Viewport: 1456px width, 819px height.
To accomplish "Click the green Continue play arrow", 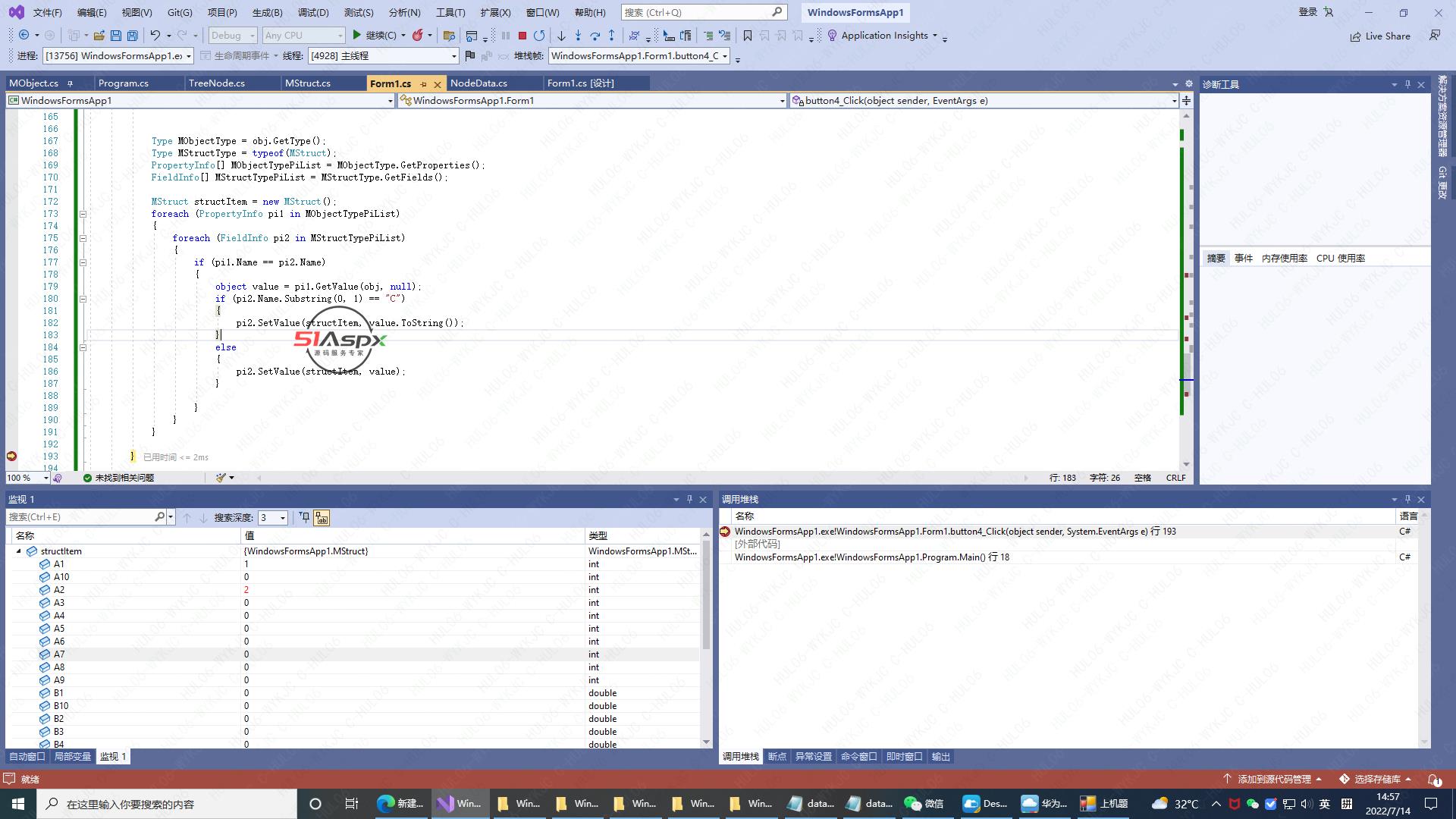I will 356,35.
